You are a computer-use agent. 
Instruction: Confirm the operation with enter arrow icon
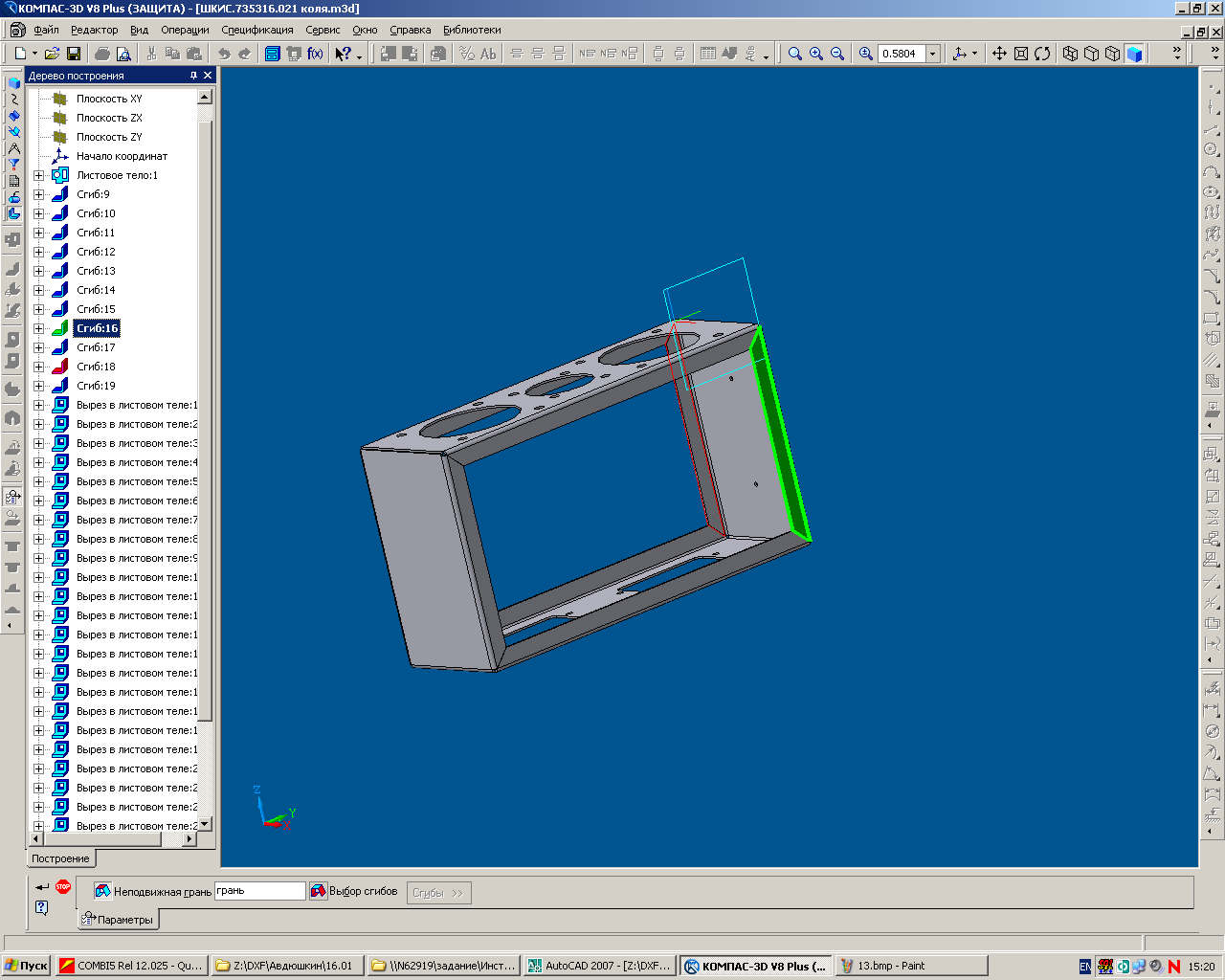pyautogui.click(x=42, y=886)
